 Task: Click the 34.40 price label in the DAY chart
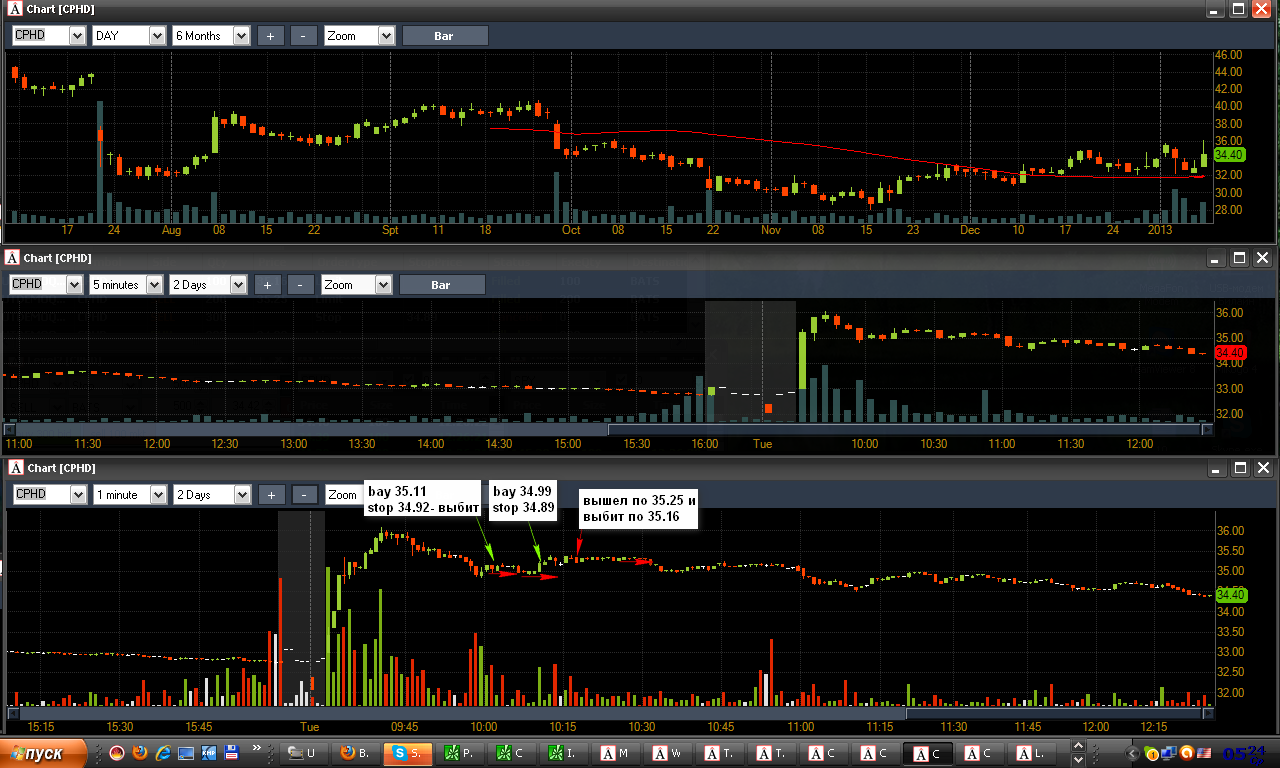tap(1228, 155)
